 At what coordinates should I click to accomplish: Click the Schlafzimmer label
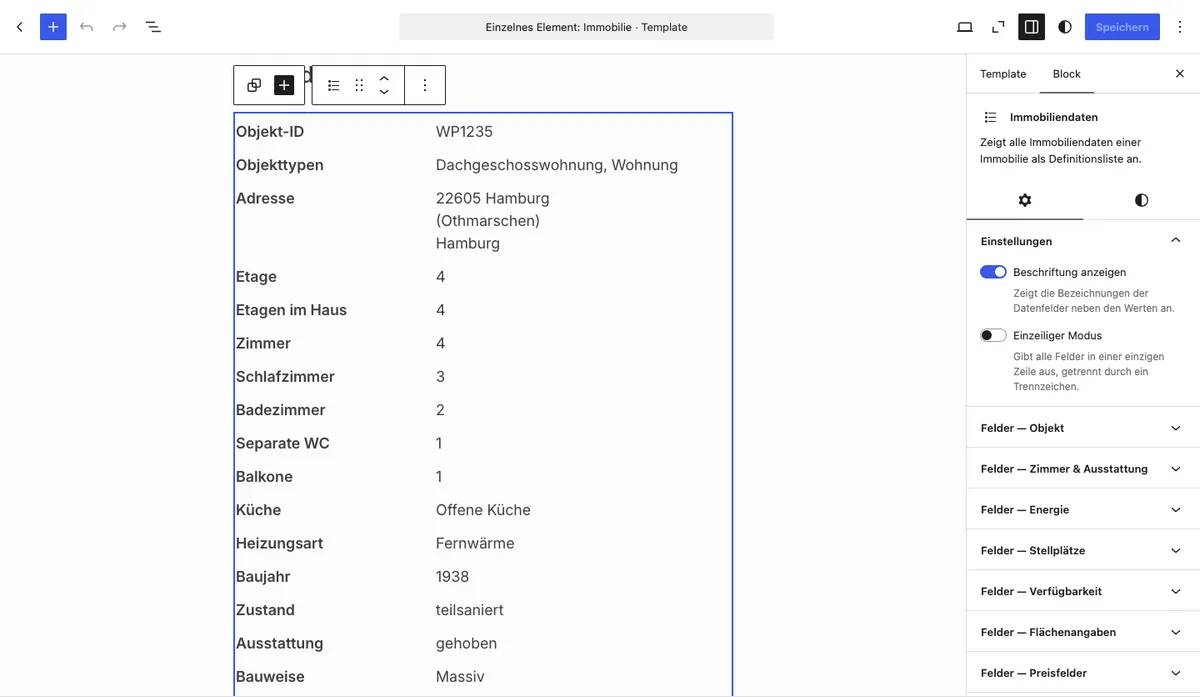point(285,377)
